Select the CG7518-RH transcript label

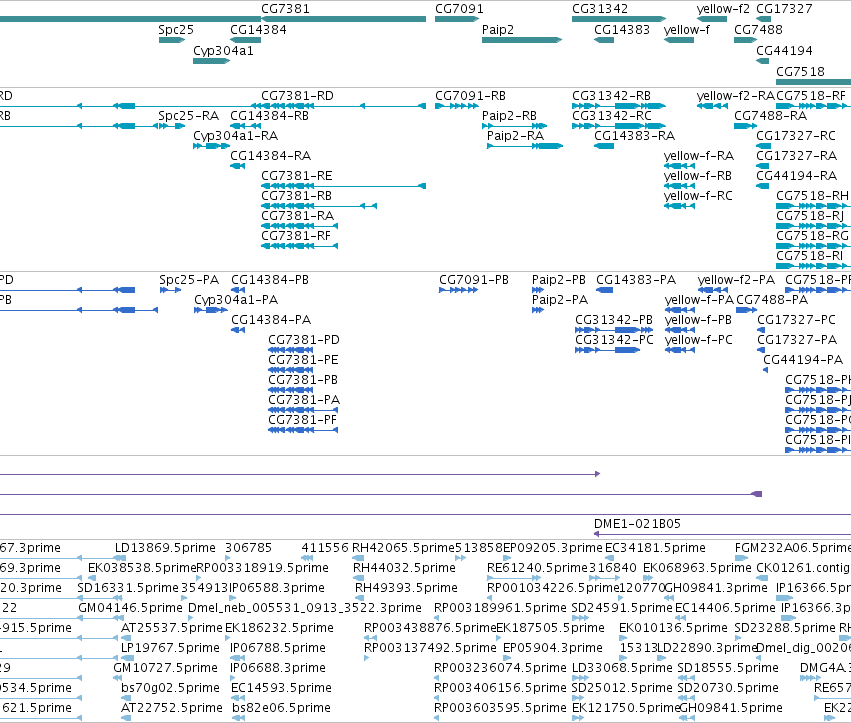point(812,195)
